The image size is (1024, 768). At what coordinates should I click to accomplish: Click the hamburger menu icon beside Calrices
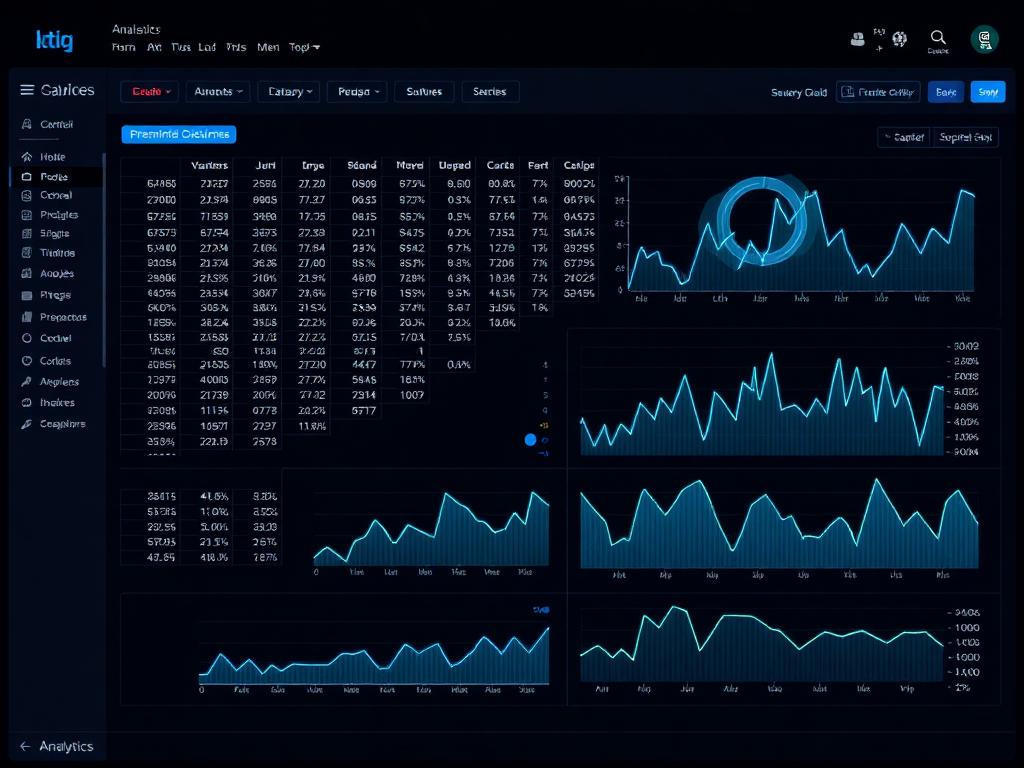tap(27, 90)
